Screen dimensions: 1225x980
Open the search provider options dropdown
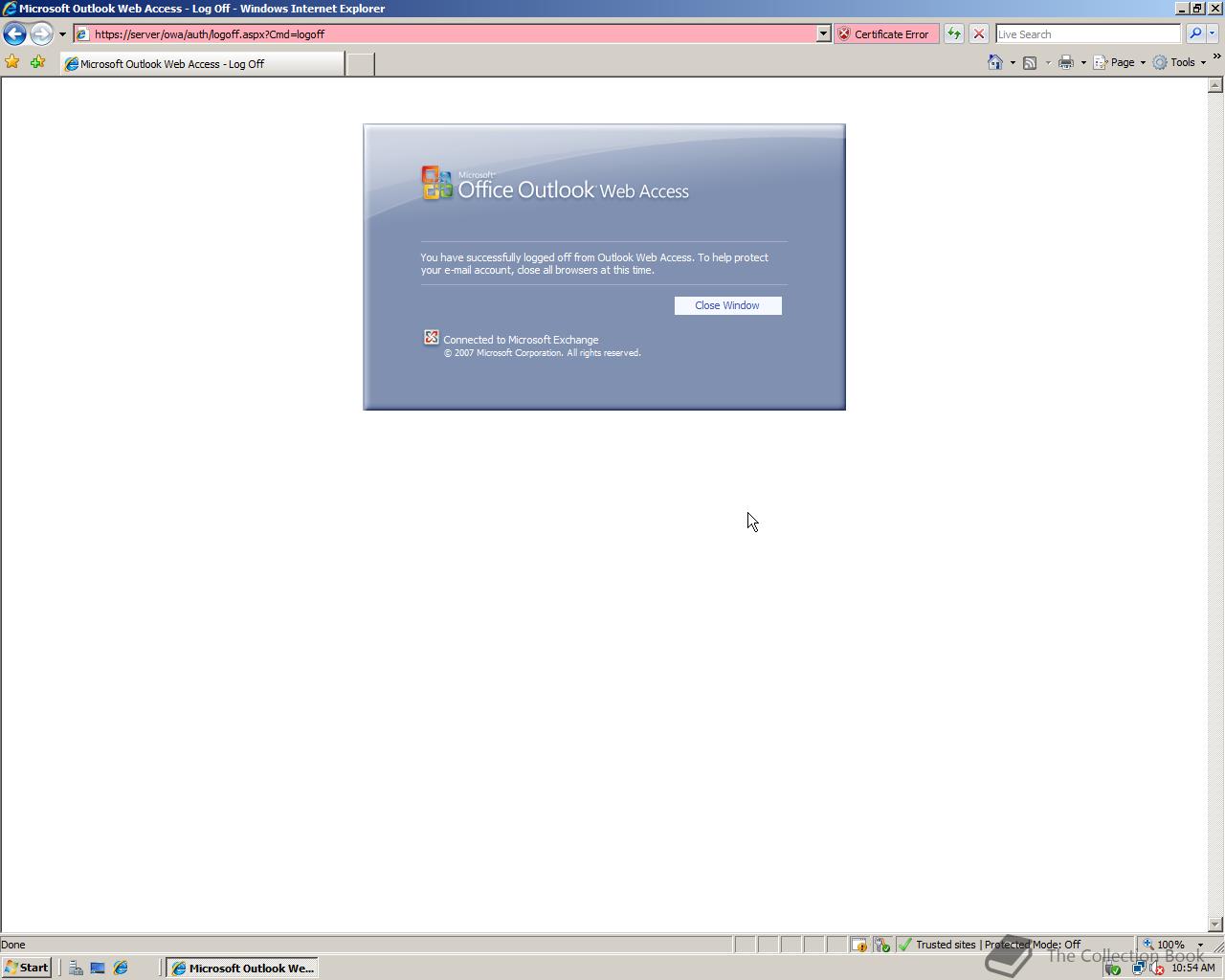pyautogui.click(x=1212, y=33)
